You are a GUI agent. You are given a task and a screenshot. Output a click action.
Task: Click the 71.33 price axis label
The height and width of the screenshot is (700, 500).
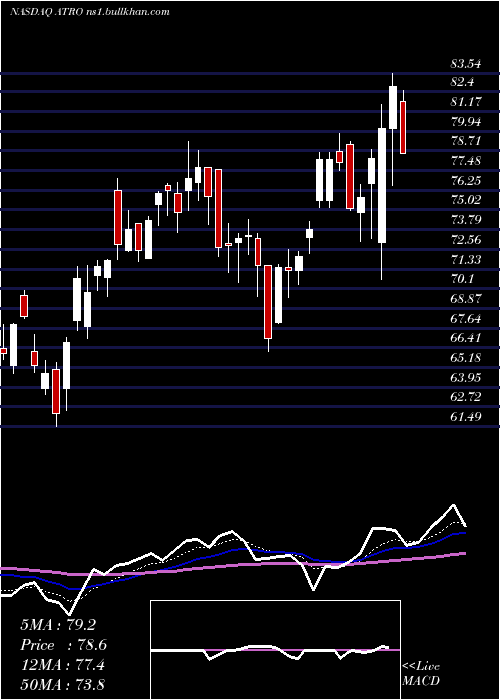point(466,259)
